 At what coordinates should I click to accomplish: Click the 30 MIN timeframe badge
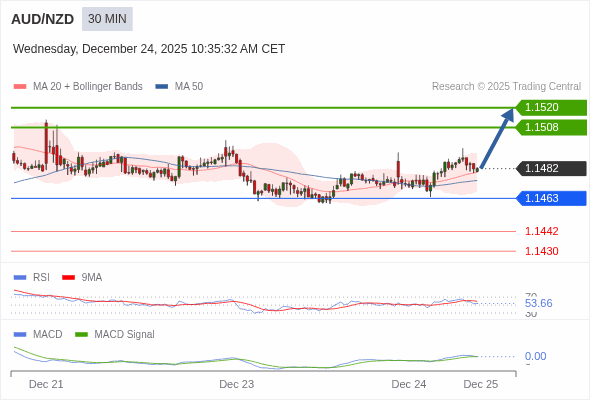pos(107,19)
